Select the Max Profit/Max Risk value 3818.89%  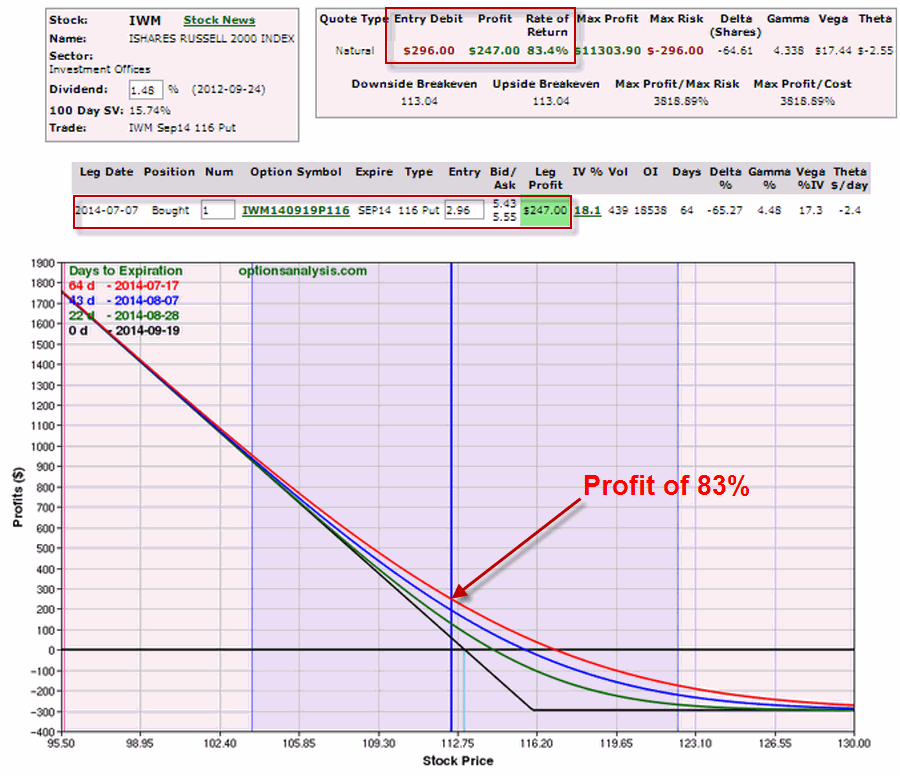point(681,102)
